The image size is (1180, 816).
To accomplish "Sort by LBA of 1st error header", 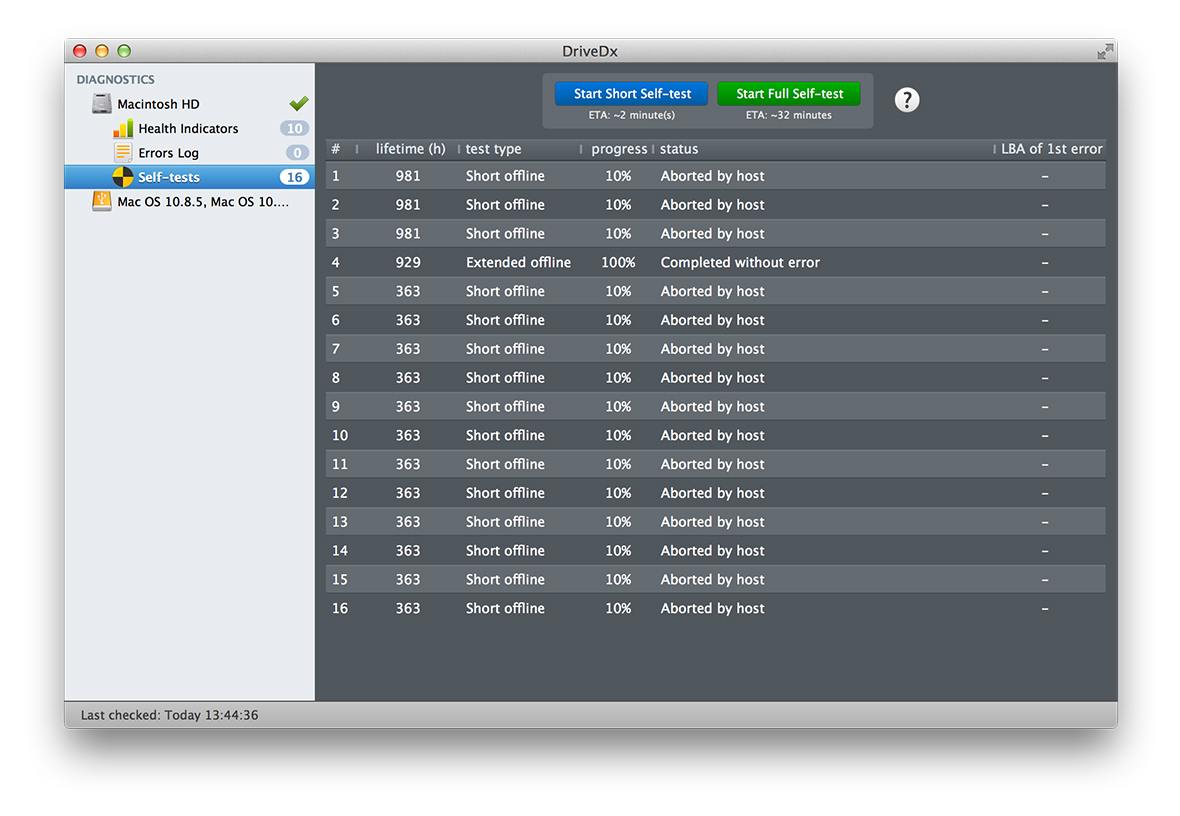I will coord(1051,149).
